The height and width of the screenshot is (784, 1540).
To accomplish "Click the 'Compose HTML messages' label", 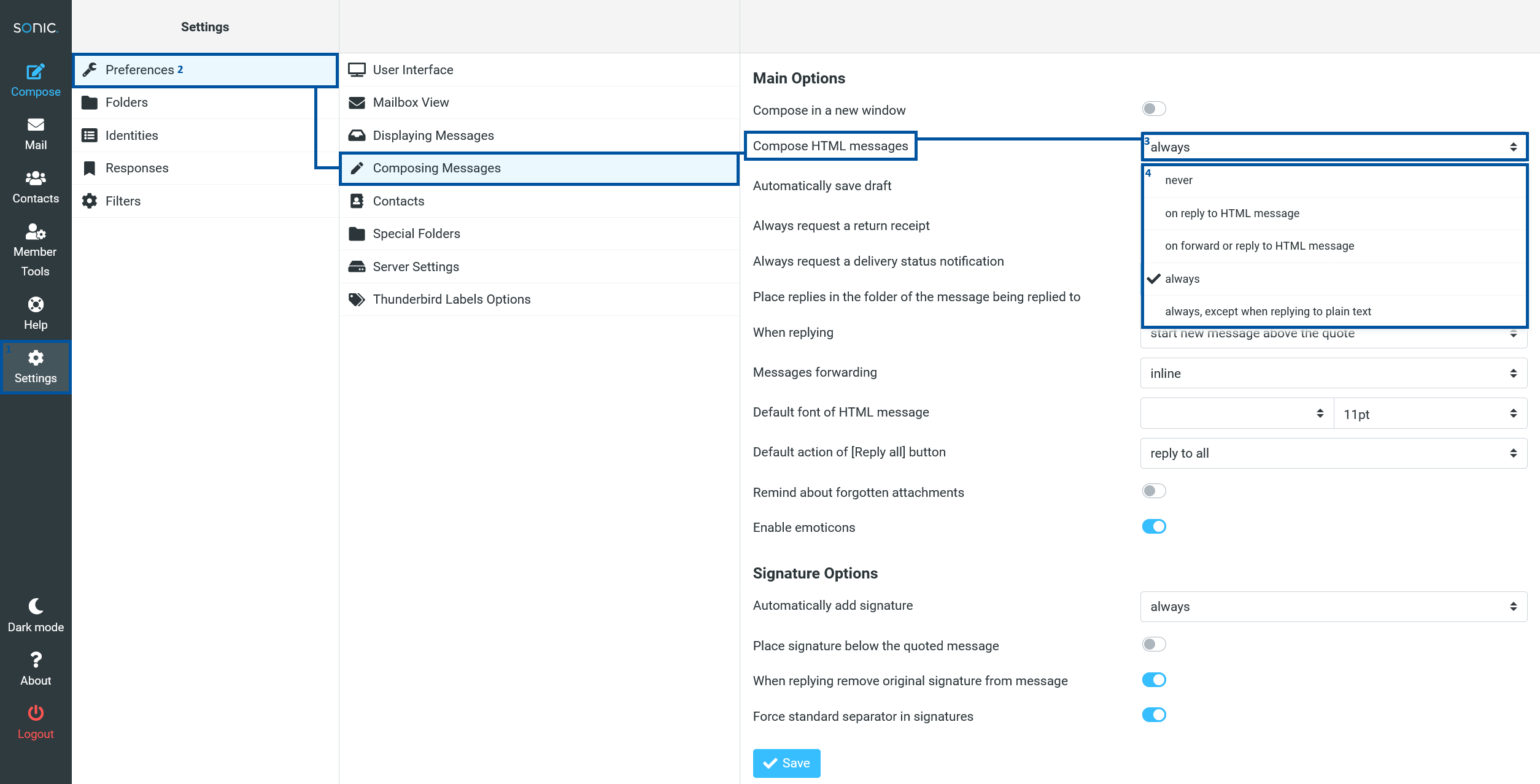I will coord(830,146).
